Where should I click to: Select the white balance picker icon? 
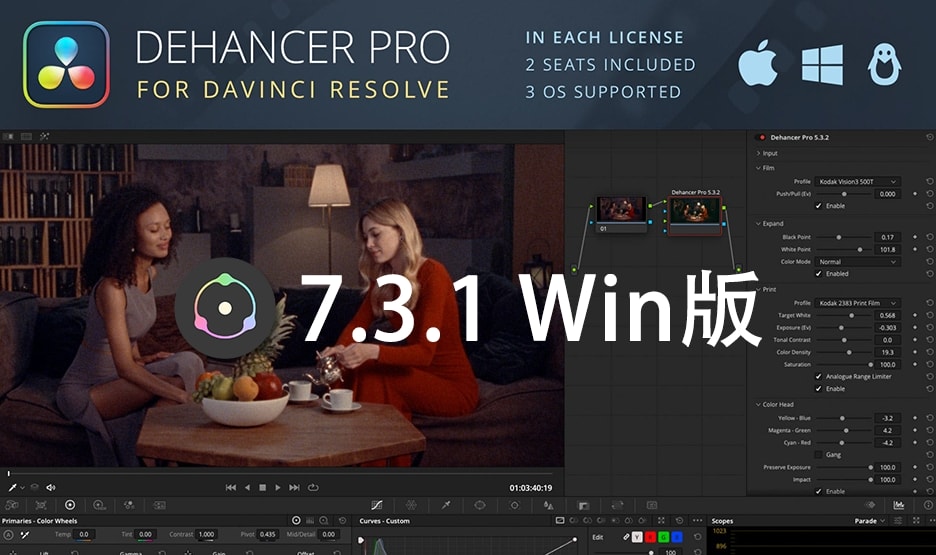pyautogui.click(x=24, y=535)
